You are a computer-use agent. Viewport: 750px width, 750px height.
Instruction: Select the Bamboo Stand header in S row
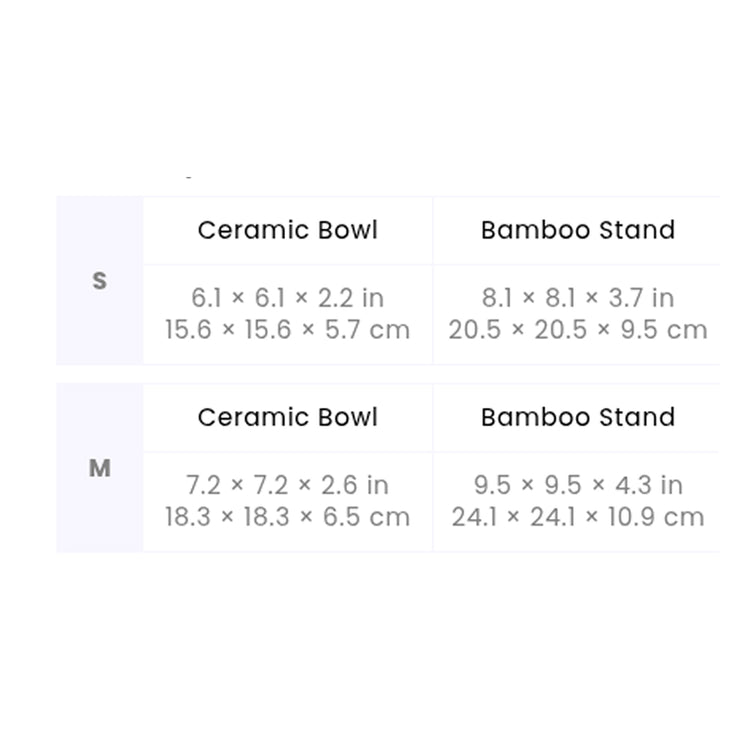[578, 230]
